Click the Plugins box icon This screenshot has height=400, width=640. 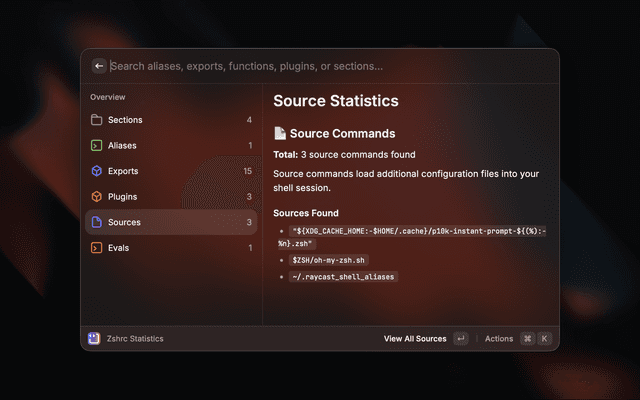pyautogui.click(x=97, y=197)
